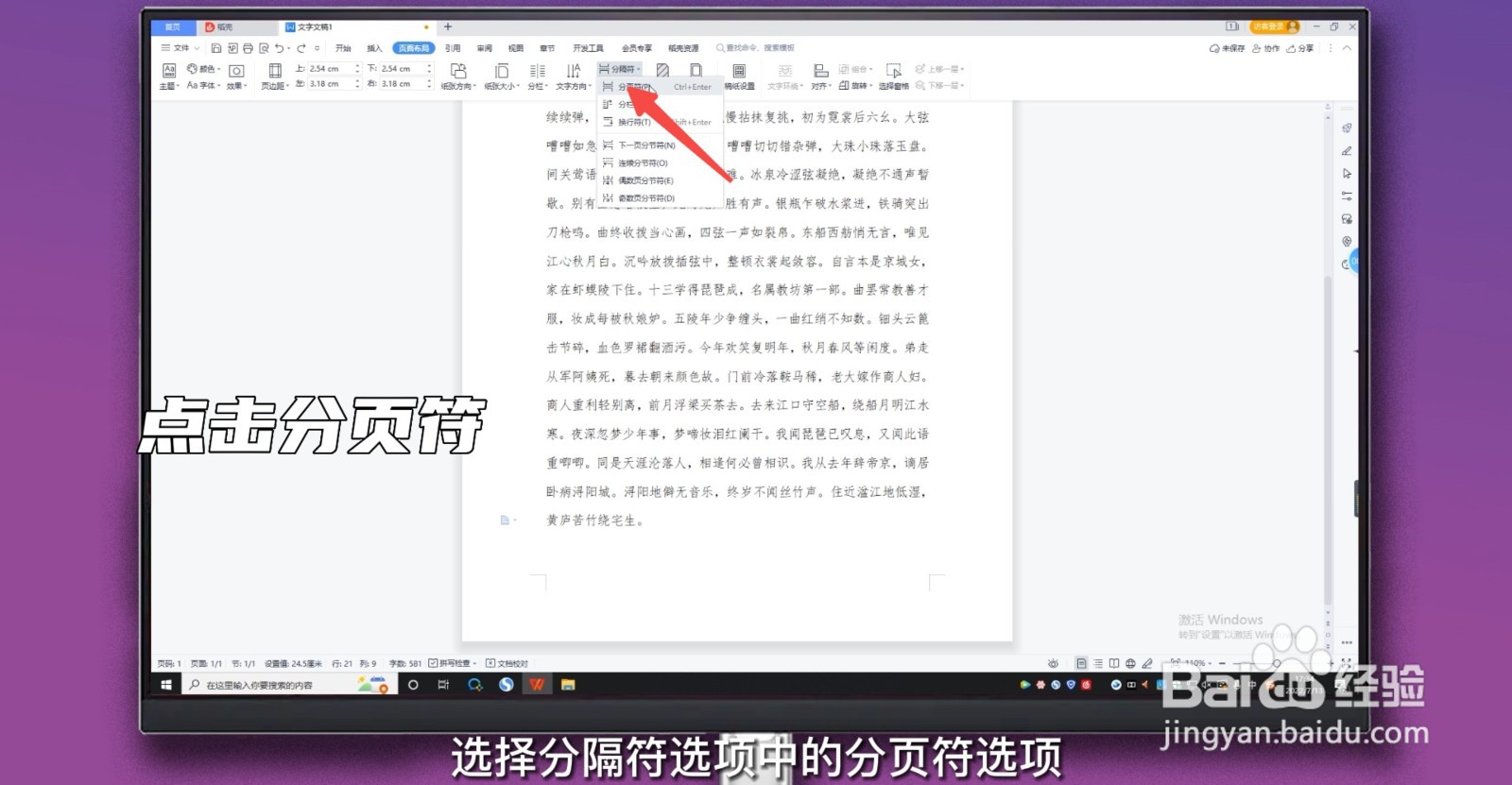
Task: Open the 主题 (Theme) gallery
Action: pos(169,77)
